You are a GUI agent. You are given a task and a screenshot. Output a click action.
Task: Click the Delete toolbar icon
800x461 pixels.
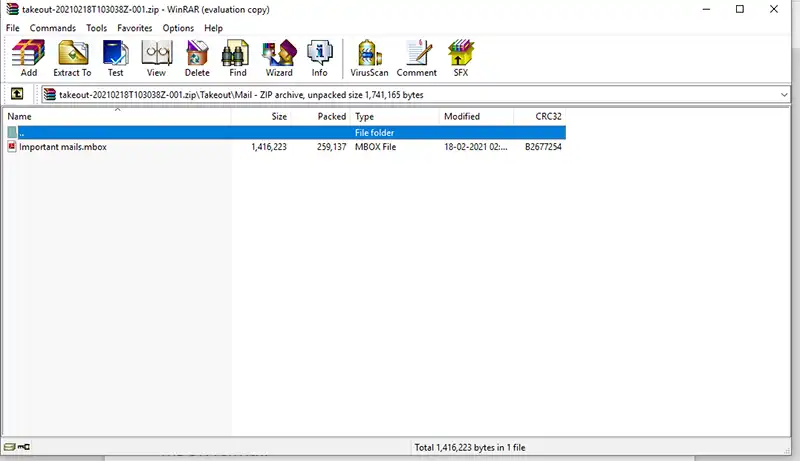click(x=197, y=58)
